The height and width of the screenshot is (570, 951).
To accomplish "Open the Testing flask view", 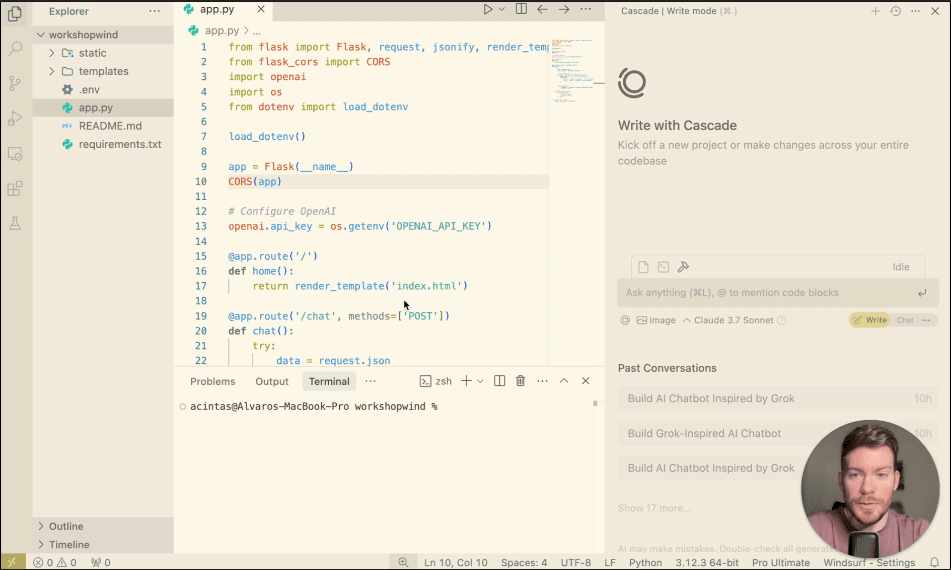I will pyautogui.click(x=15, y=224).
